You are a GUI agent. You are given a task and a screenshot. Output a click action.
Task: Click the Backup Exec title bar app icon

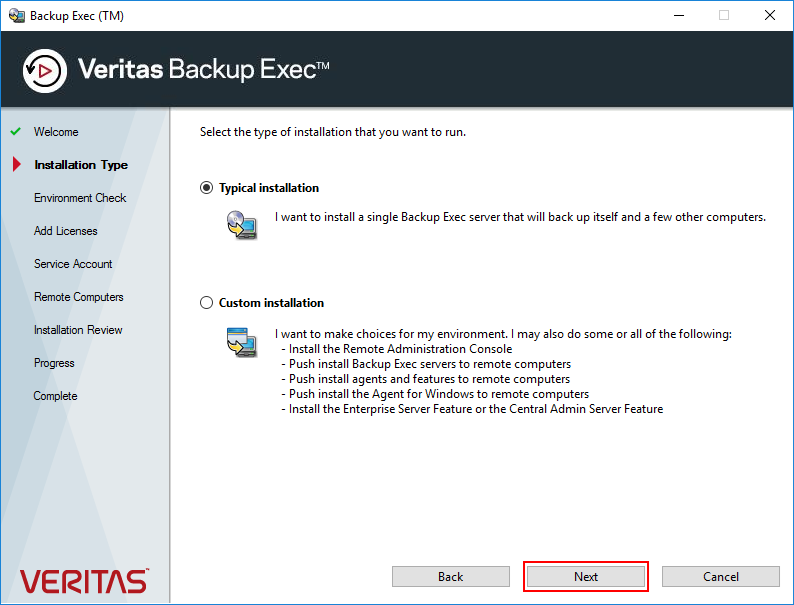[17, 16]
